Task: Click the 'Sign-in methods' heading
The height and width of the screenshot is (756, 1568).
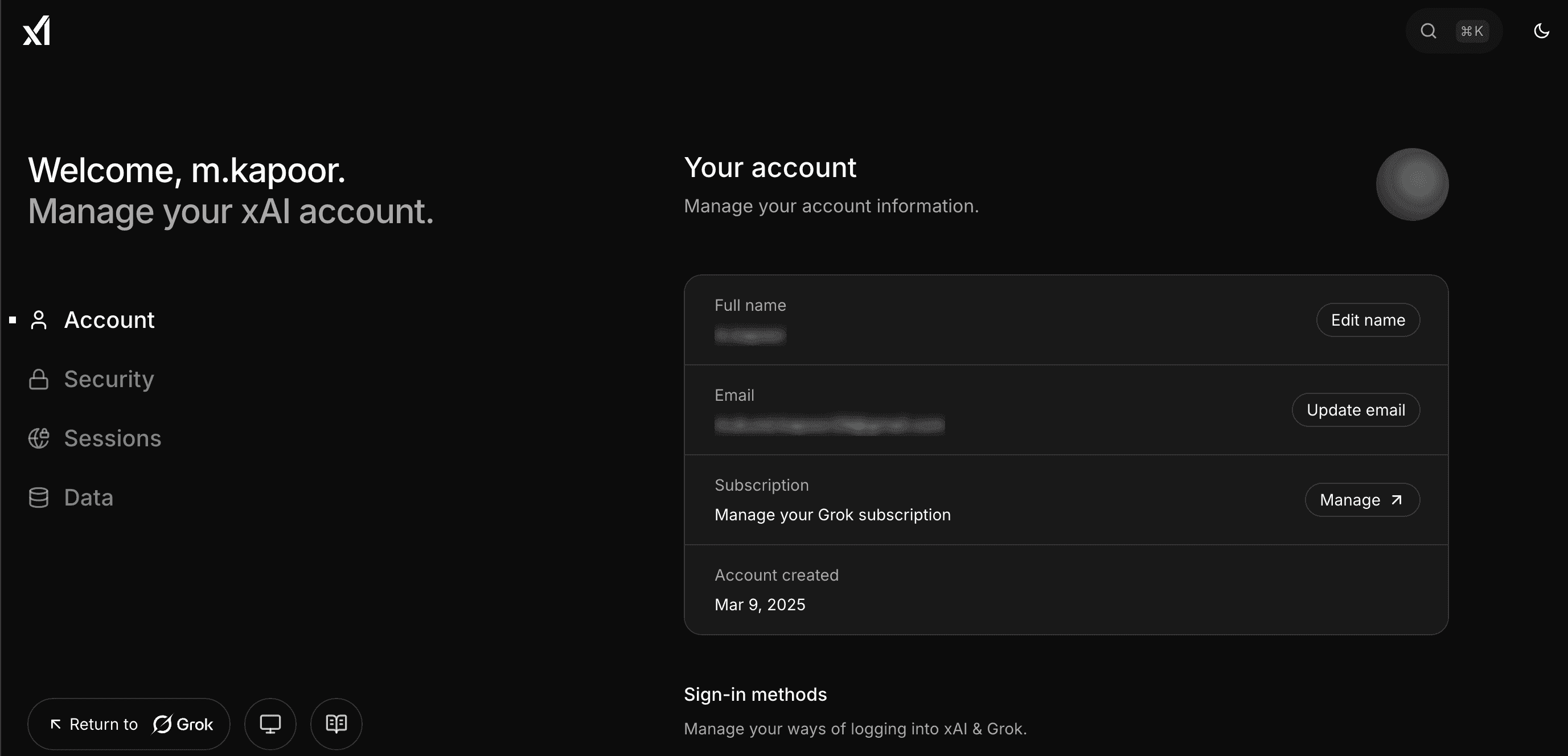Action: point(755,695)
